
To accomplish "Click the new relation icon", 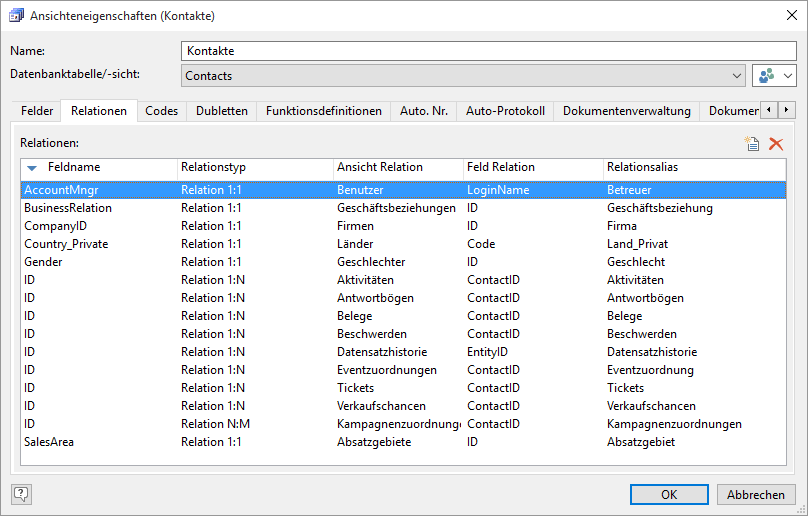I will point(752,144).
